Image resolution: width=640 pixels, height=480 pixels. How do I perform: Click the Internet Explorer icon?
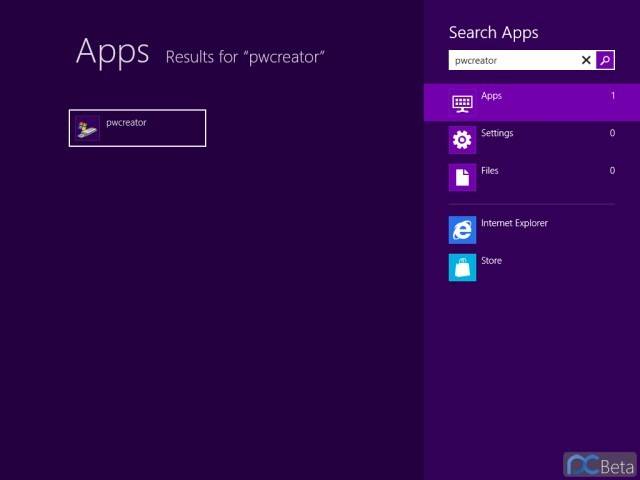pyautogui.click(x=462, y=230)
